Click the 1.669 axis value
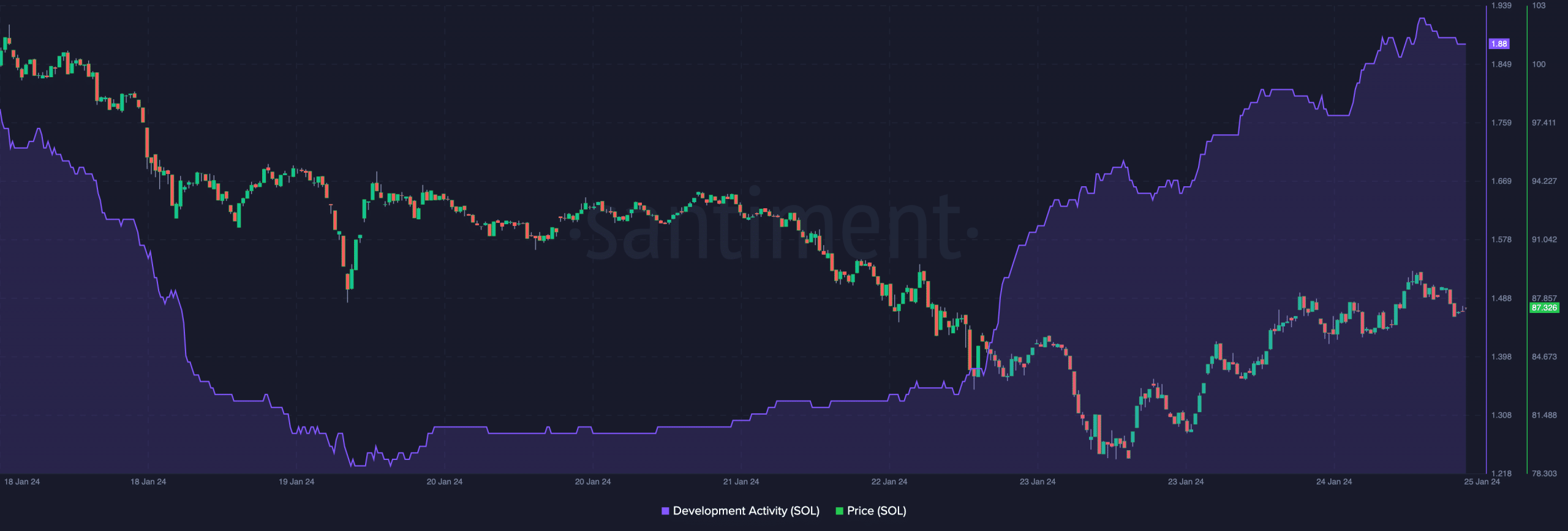Viewport: 1568px width, 531px height. pos(1501,181)
